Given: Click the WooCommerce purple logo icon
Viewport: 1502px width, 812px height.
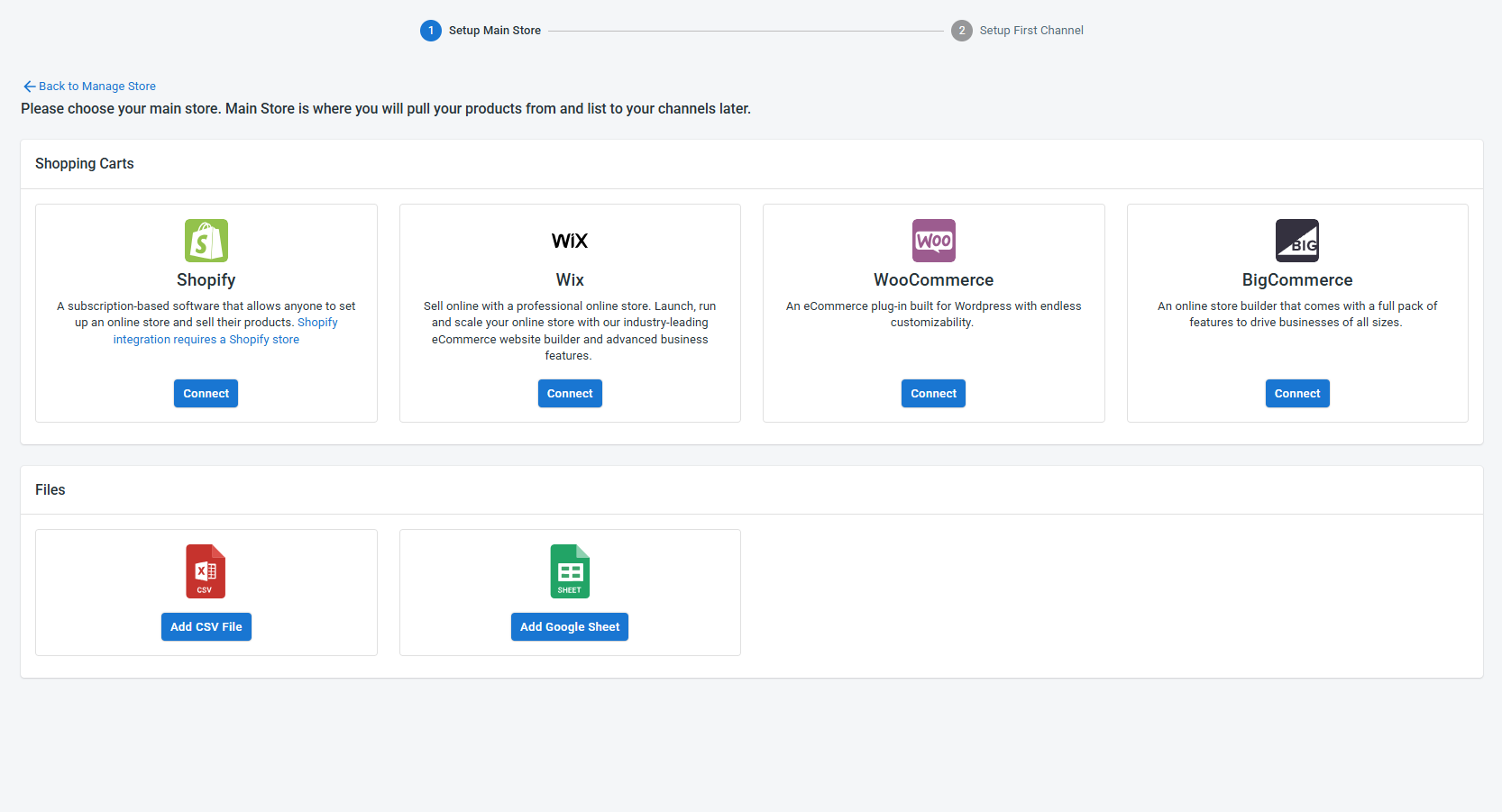Looking at the screenshot, I should [933, 241].
